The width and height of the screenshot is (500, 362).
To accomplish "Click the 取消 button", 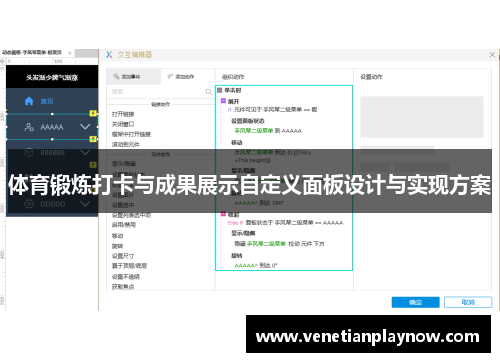I will tap(468, 302).
